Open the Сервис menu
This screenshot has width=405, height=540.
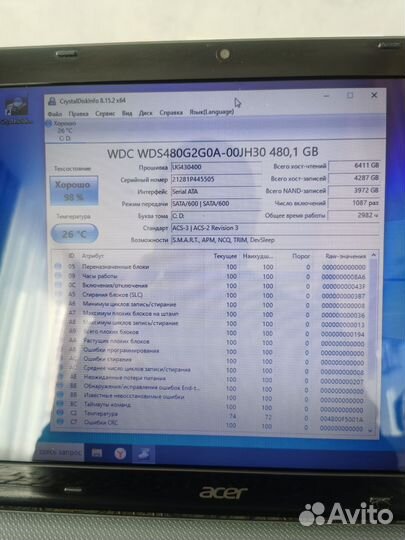coord(105,113)
